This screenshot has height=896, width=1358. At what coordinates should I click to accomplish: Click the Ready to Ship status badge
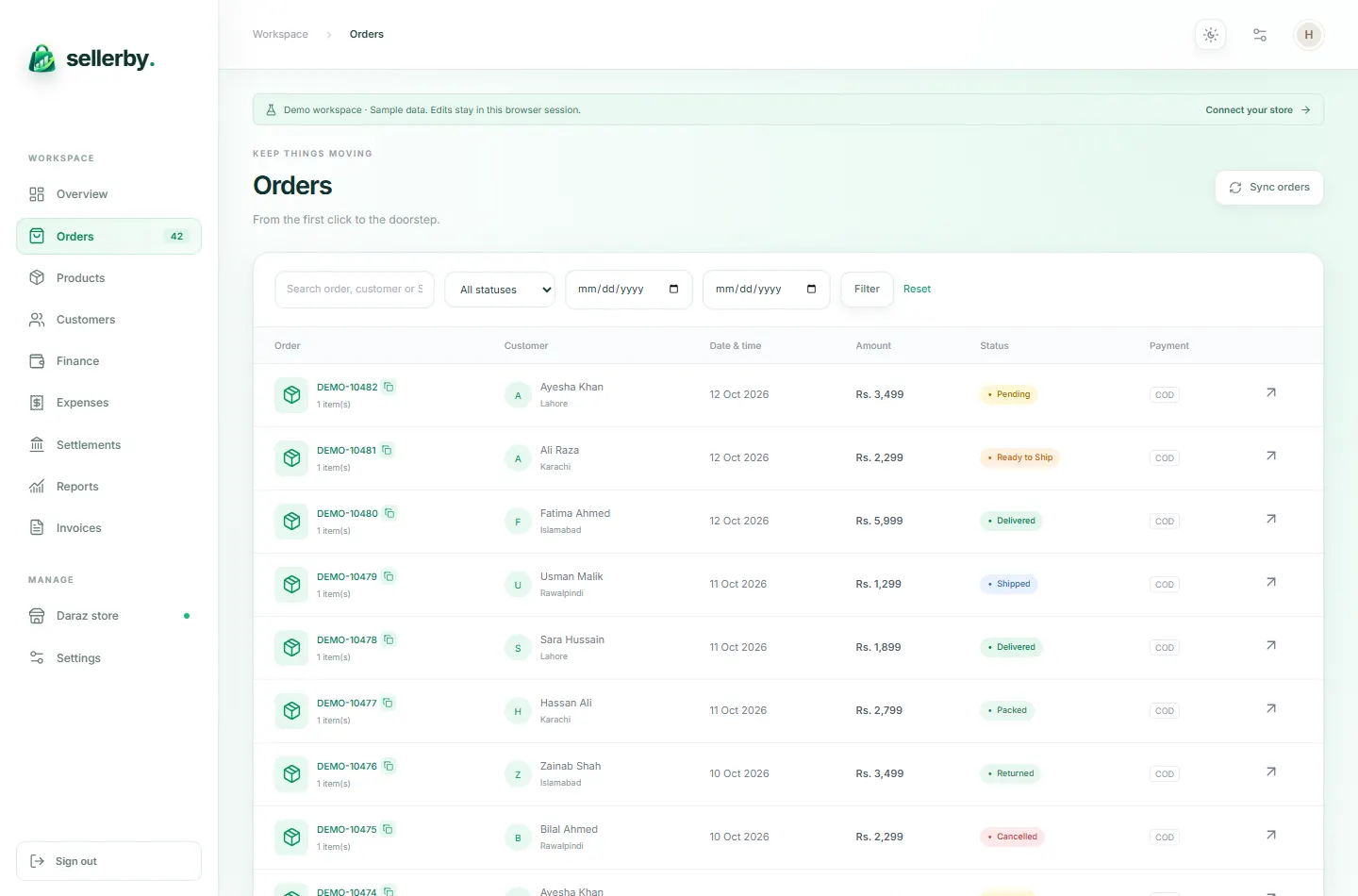click(1020, 457)
